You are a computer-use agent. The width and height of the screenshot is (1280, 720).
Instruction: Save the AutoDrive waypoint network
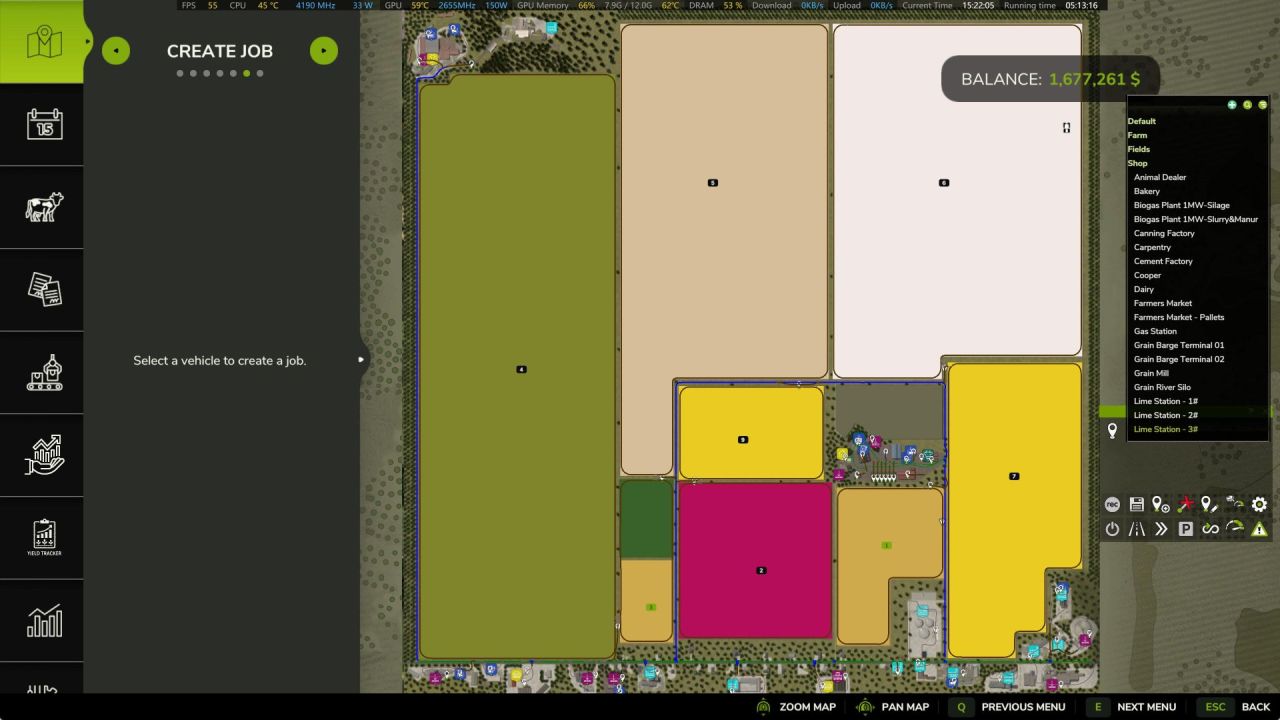(1136, 504)
